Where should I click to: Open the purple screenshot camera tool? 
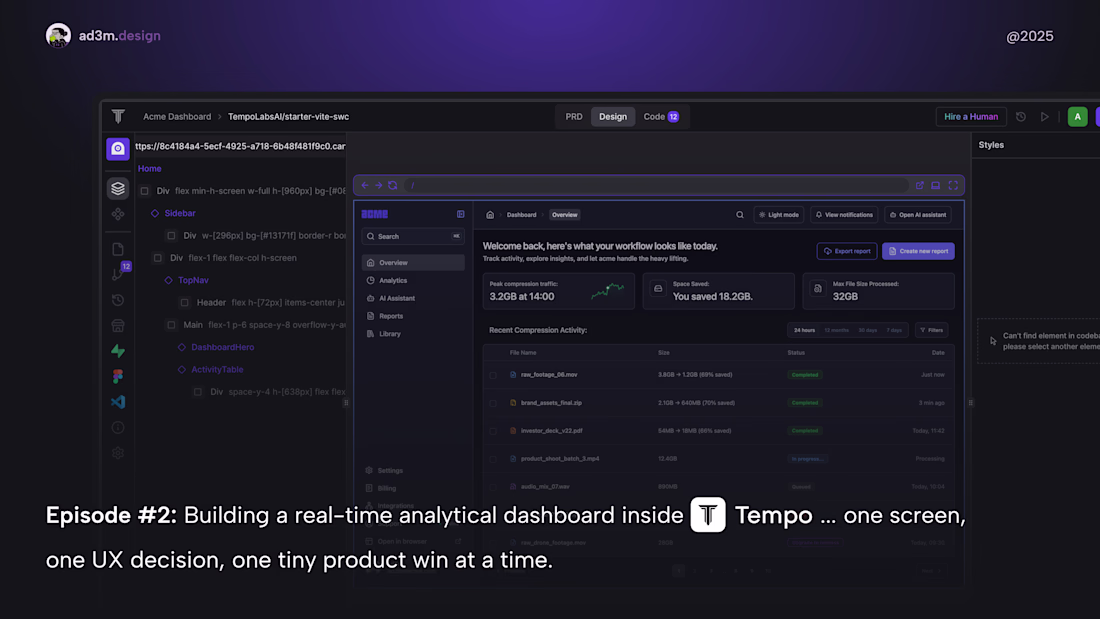click(x=118, y=148)
